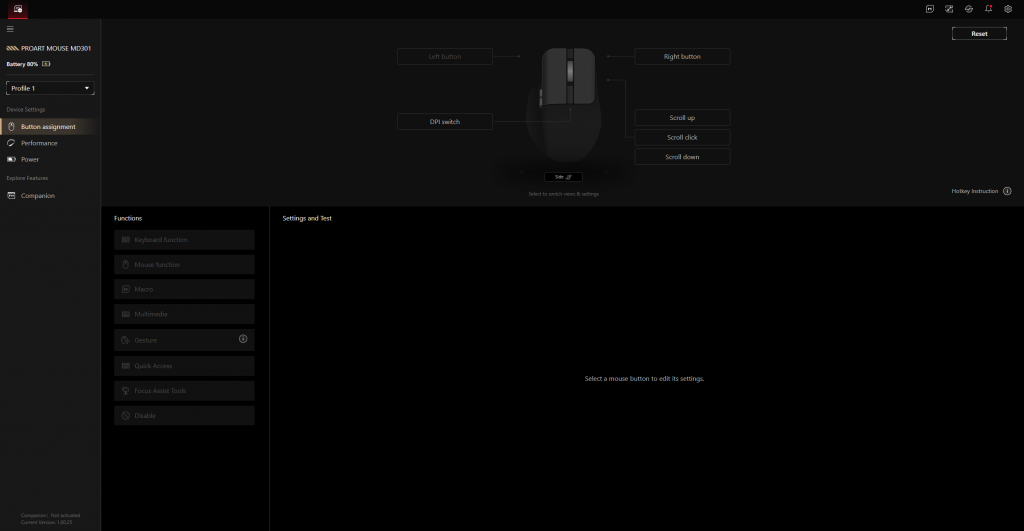Click the mouse icon beside Button assignment
This screenshot has width=1024, height=531.
11,127
